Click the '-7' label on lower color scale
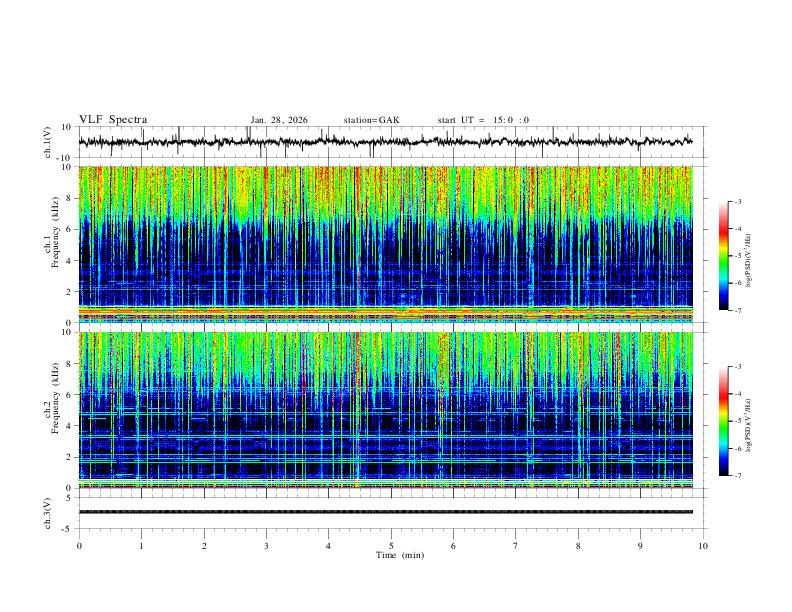Viewport: 792px width, 612px height. pos(737,476)
